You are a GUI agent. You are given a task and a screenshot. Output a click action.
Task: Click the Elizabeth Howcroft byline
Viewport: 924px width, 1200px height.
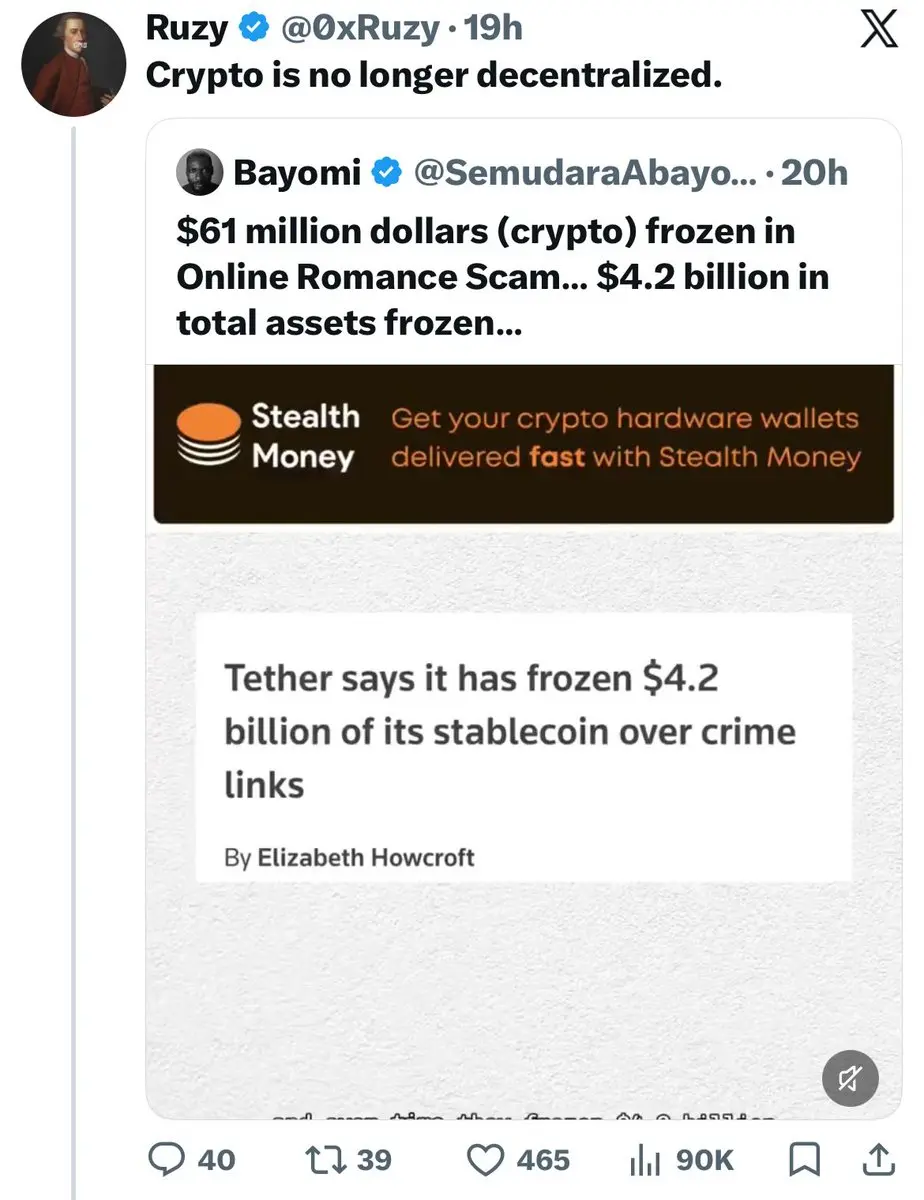[365, 857]
